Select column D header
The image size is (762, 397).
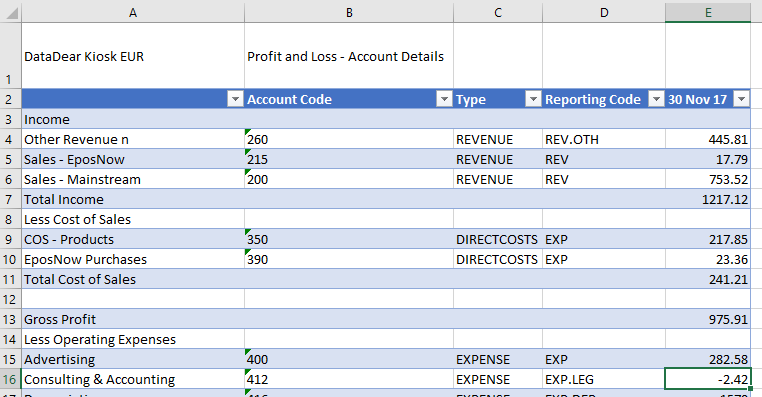tap(604, 12)
